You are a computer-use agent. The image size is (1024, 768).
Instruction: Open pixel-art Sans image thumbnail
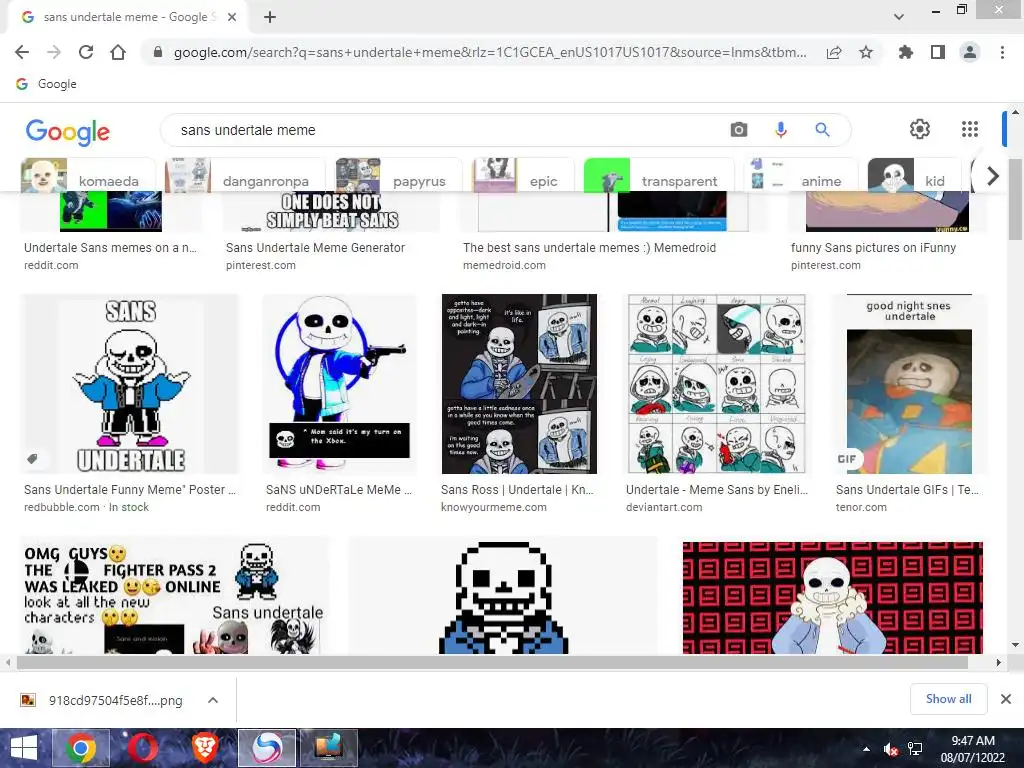click(504, 596)
